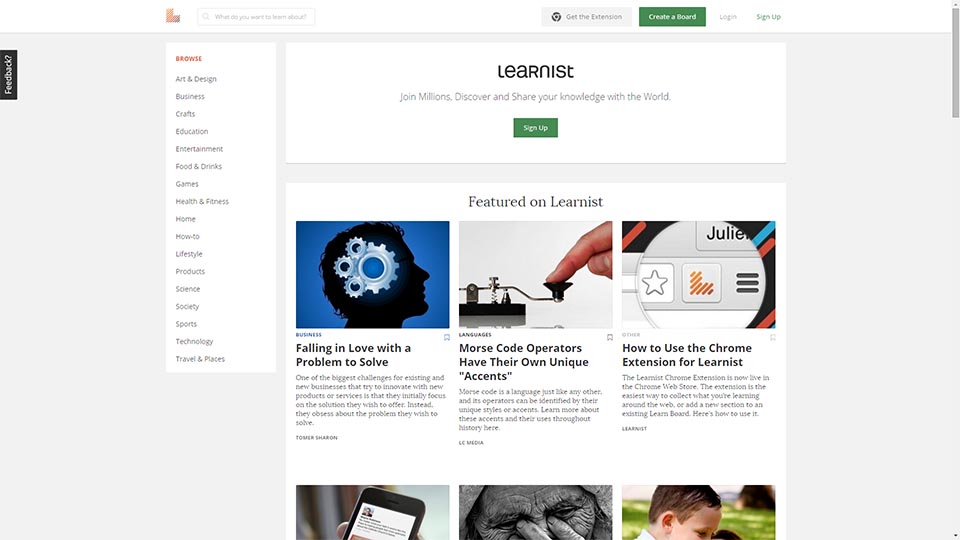Open the Tomer Sharon author link

click(x=317, y=438)
